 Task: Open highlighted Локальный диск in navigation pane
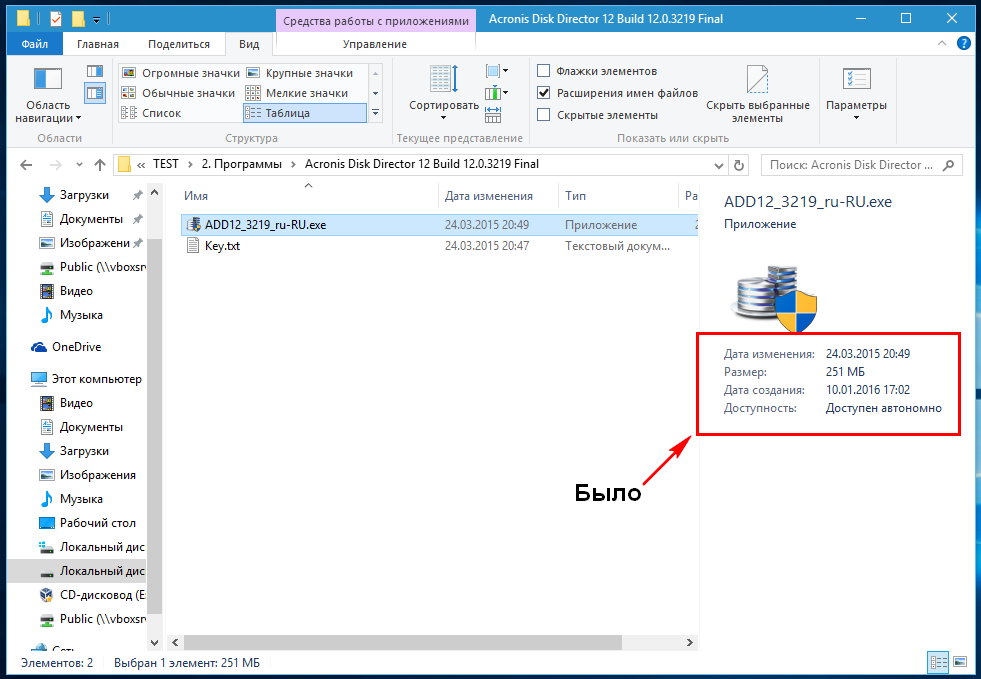76,571
